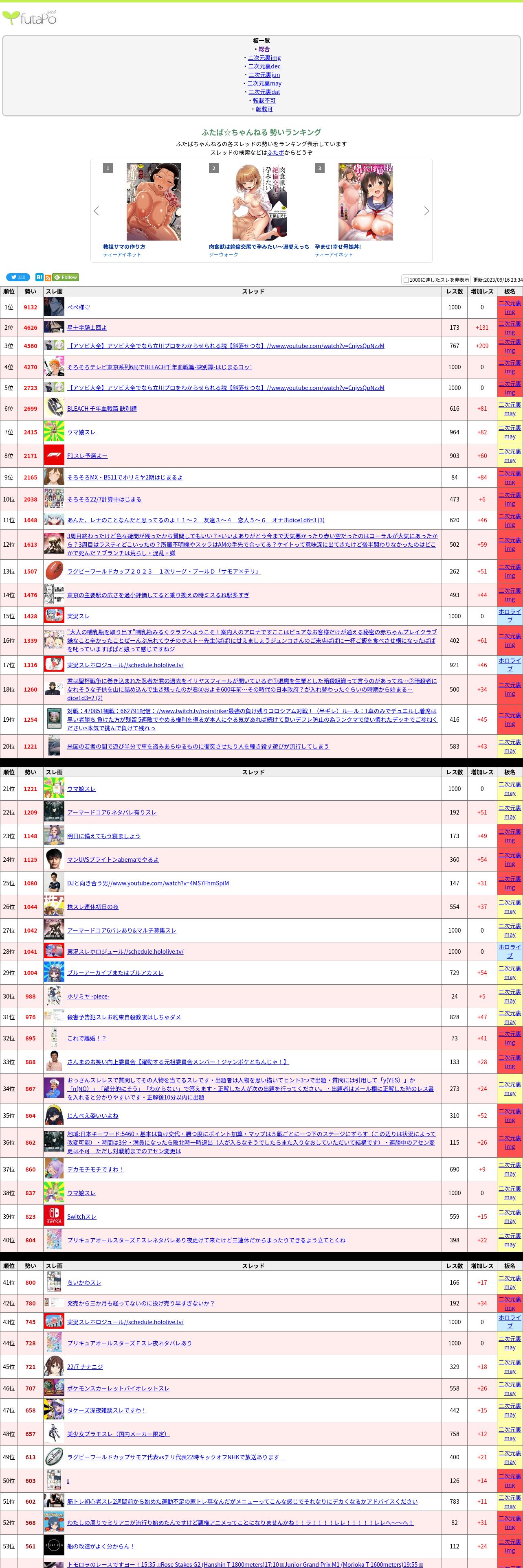Open the ちいかわスレ thread
The image size is (523, 1568).
coord(84,1283)
